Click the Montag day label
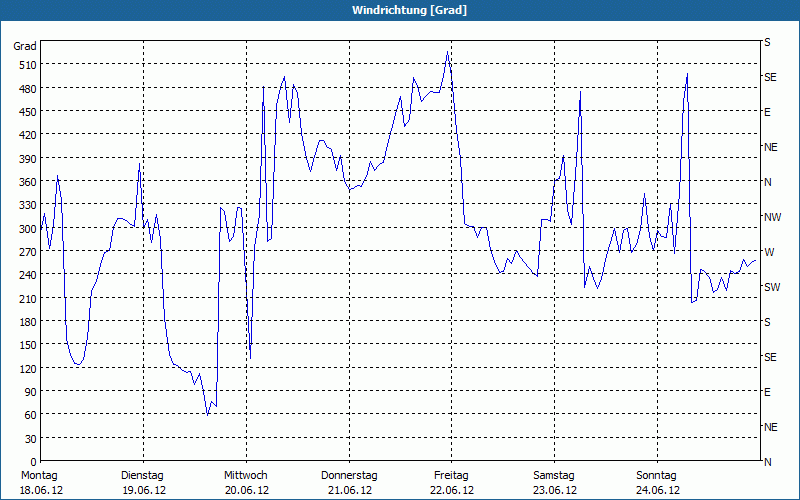 pos(39,476)
